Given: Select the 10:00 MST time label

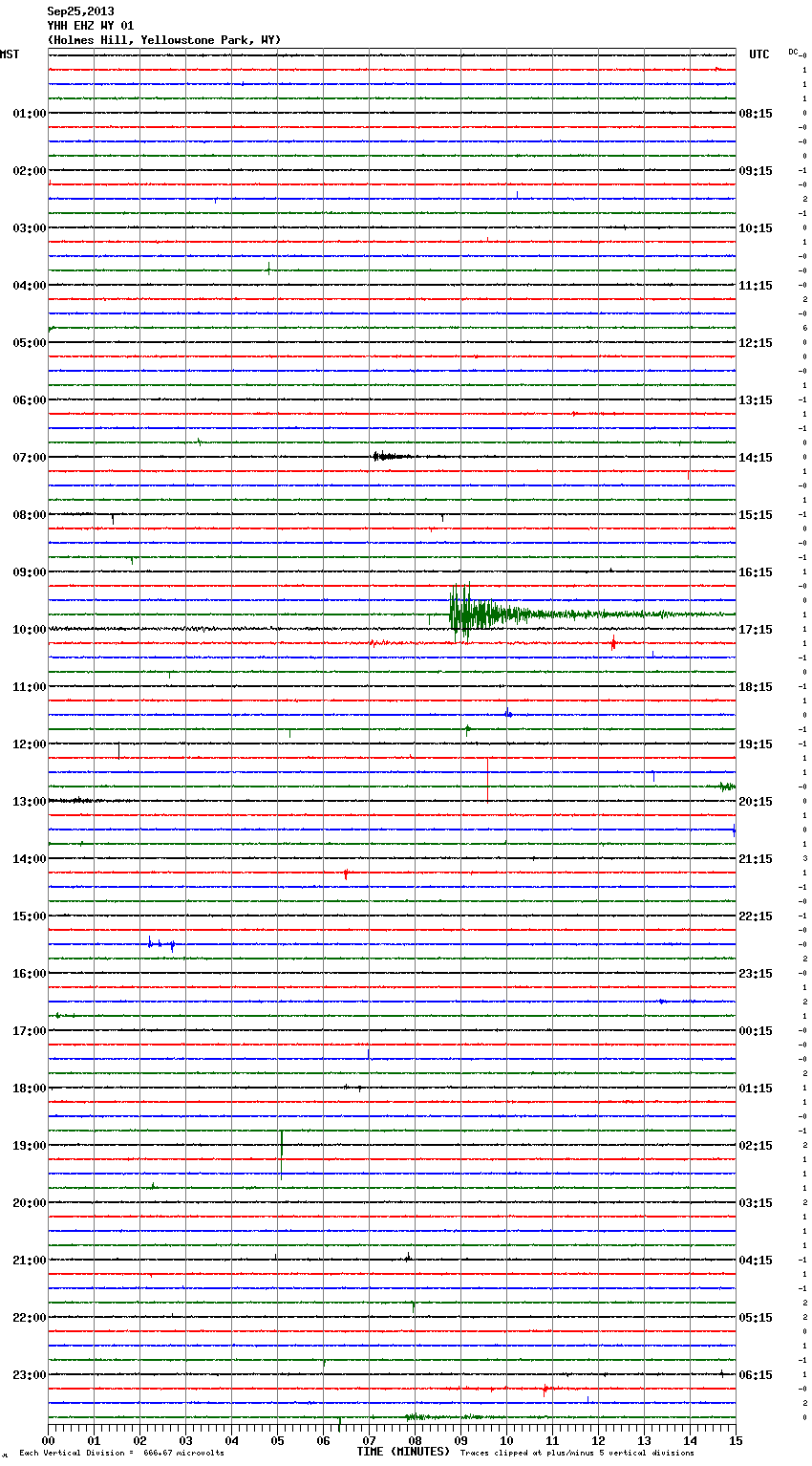Looking at the screenshot, I should [x=30, y=630].
